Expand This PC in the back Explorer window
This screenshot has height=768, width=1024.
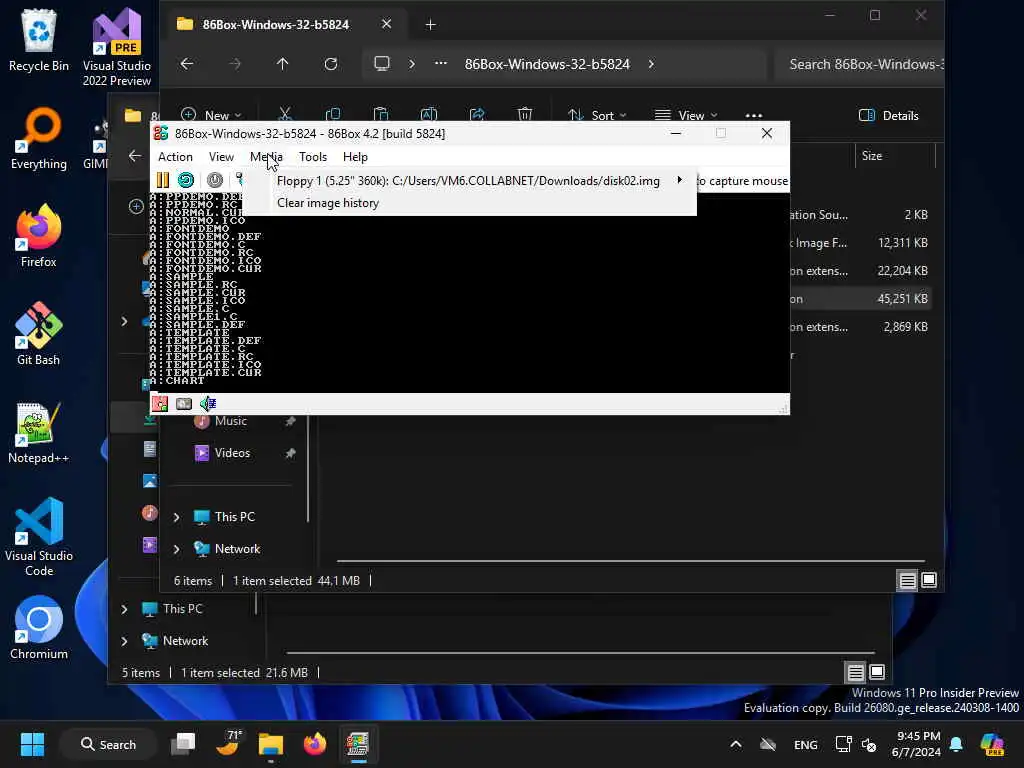124,609
